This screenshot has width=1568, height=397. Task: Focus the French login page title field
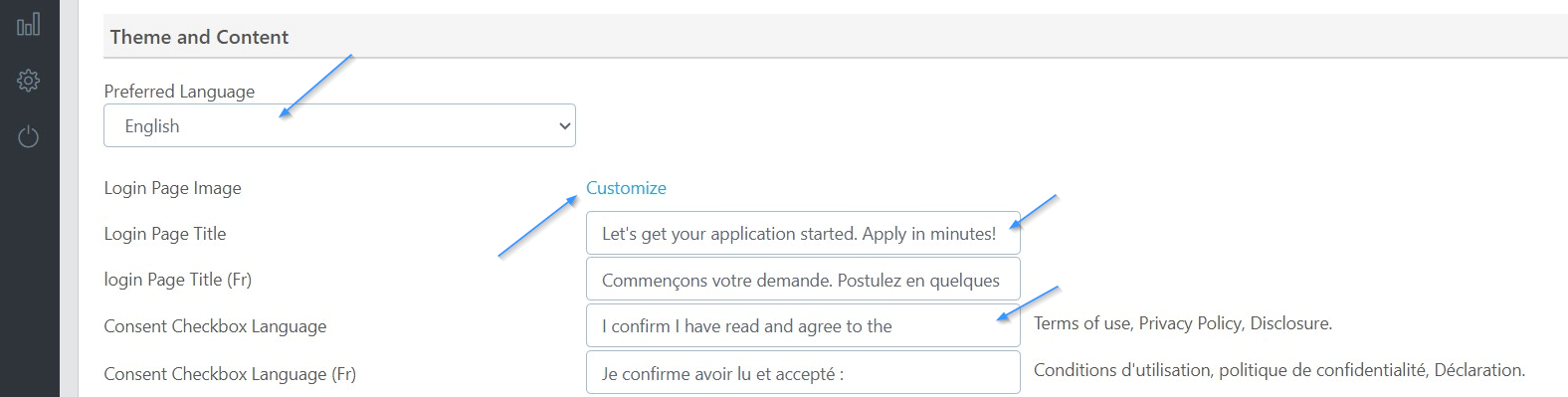(803, 280)
